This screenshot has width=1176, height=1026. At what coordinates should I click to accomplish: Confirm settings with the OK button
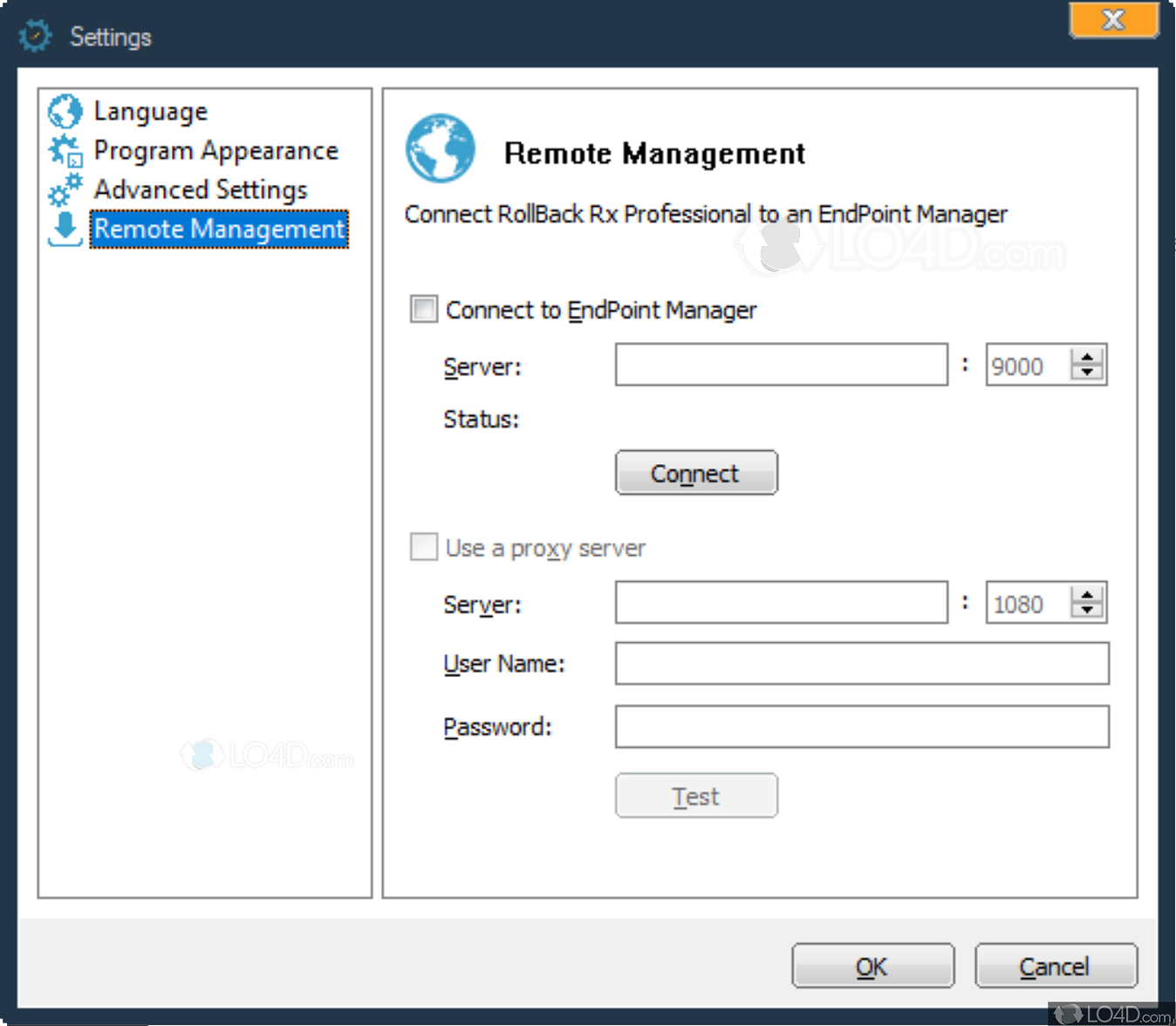[872, 966]
